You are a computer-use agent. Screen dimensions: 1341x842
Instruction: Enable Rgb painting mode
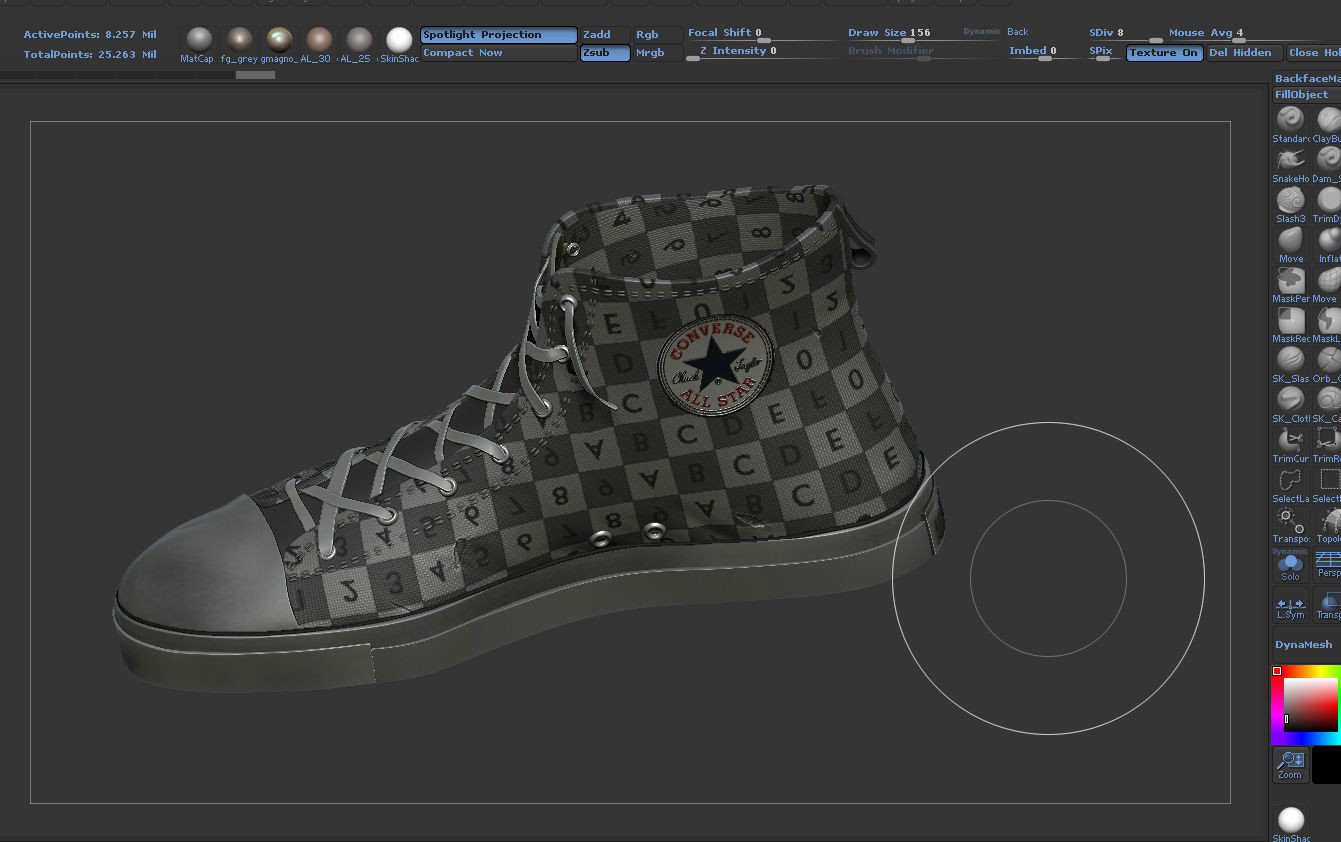coord(658,35)
